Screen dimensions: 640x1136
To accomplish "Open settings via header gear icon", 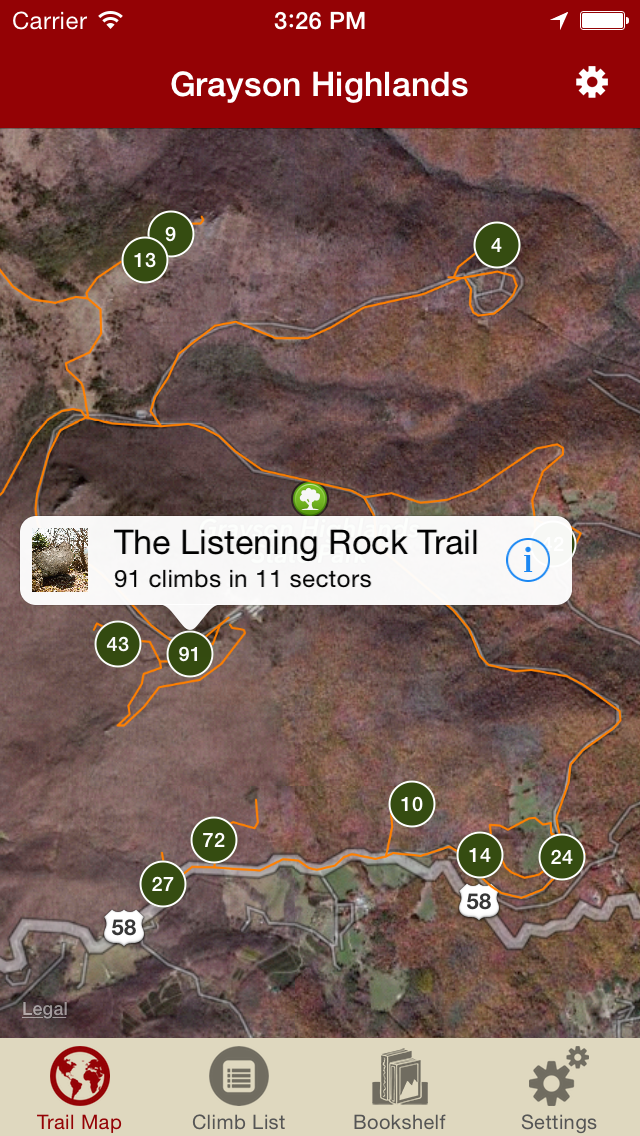I will pyautogui.click(x=592, y=83).
